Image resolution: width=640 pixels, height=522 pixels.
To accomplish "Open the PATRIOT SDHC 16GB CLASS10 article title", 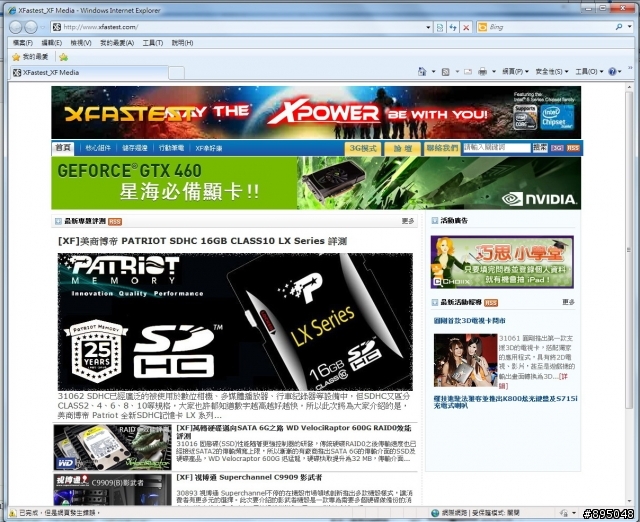I will tap(202, 241).
